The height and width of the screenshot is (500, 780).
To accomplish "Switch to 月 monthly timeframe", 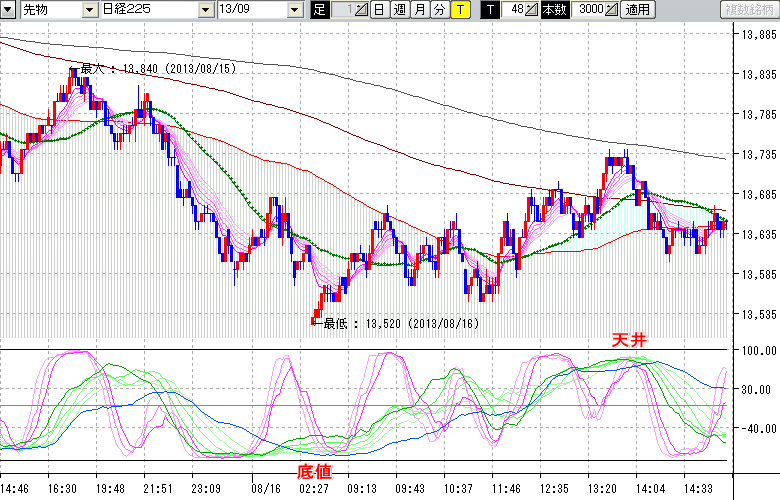I will [420, 10].
